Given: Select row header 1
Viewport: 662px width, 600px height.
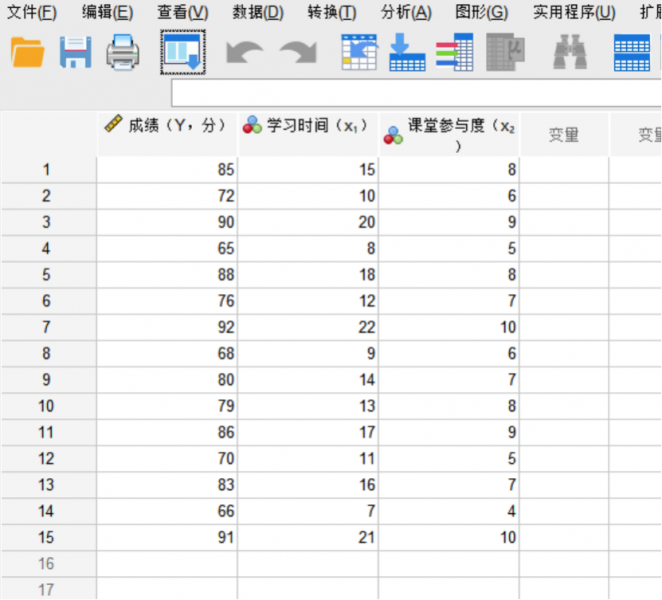Looking at the screenshot, I should pyautogui.click(x=49, y=170).
